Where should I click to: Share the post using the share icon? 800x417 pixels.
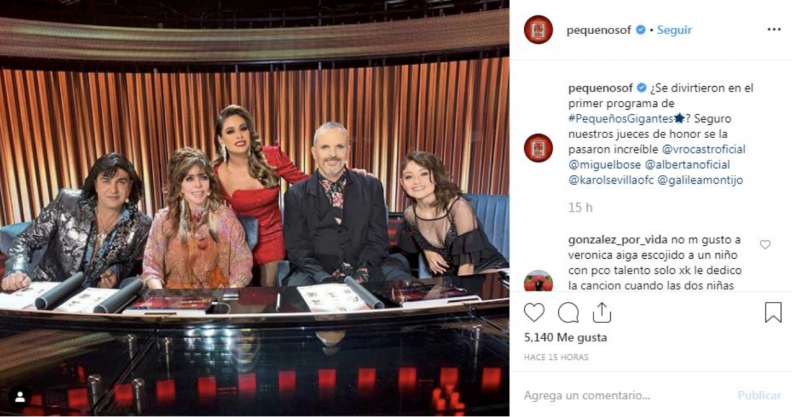pyautogui.click(x=602, y=312)
